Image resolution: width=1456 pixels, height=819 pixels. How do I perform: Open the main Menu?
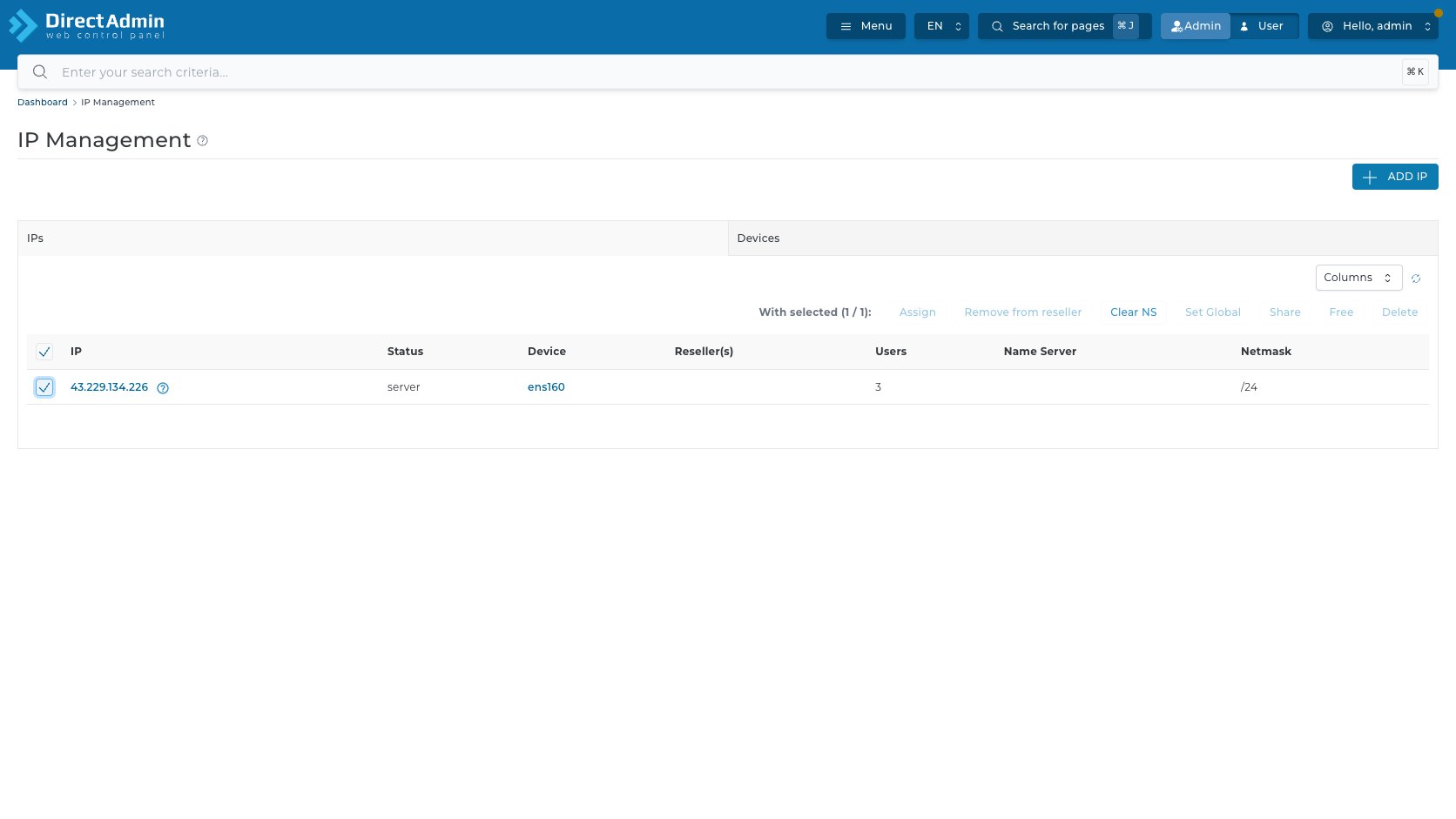pos(866,26)
